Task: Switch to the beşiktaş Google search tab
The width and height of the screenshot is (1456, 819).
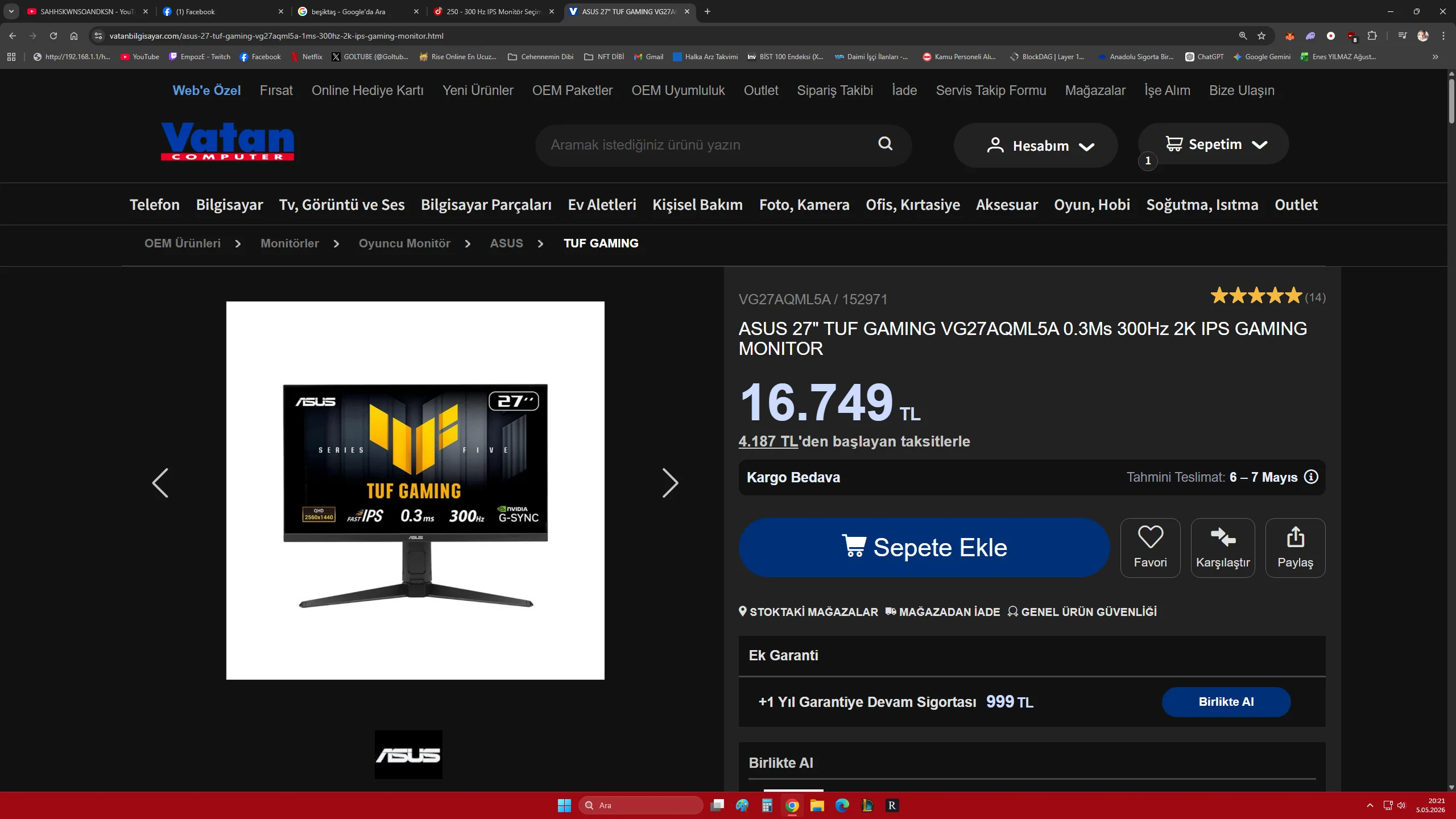Action: point(358,11)
